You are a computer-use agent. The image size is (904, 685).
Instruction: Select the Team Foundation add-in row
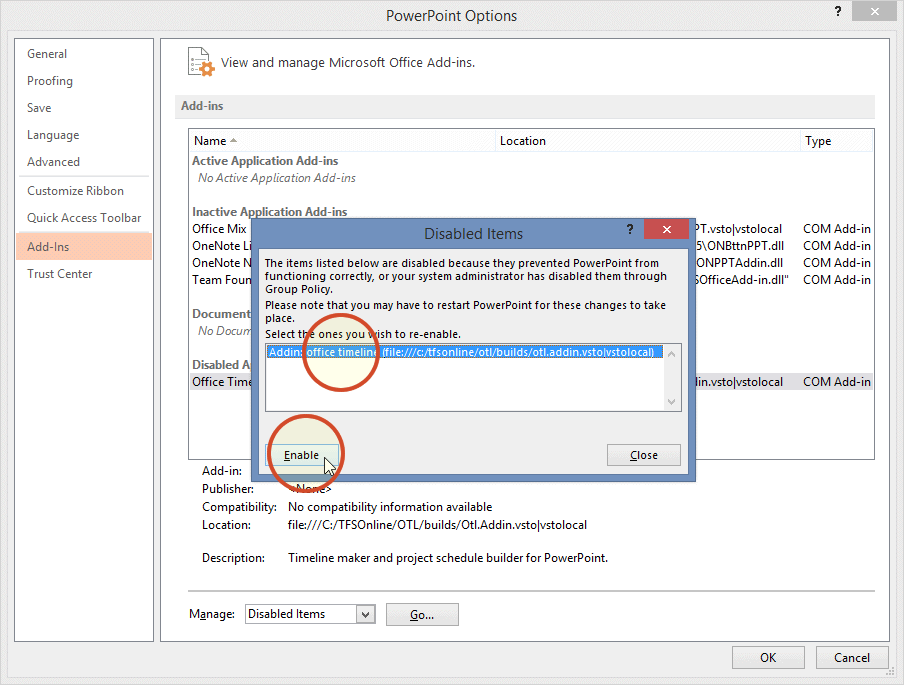(221, 279)
